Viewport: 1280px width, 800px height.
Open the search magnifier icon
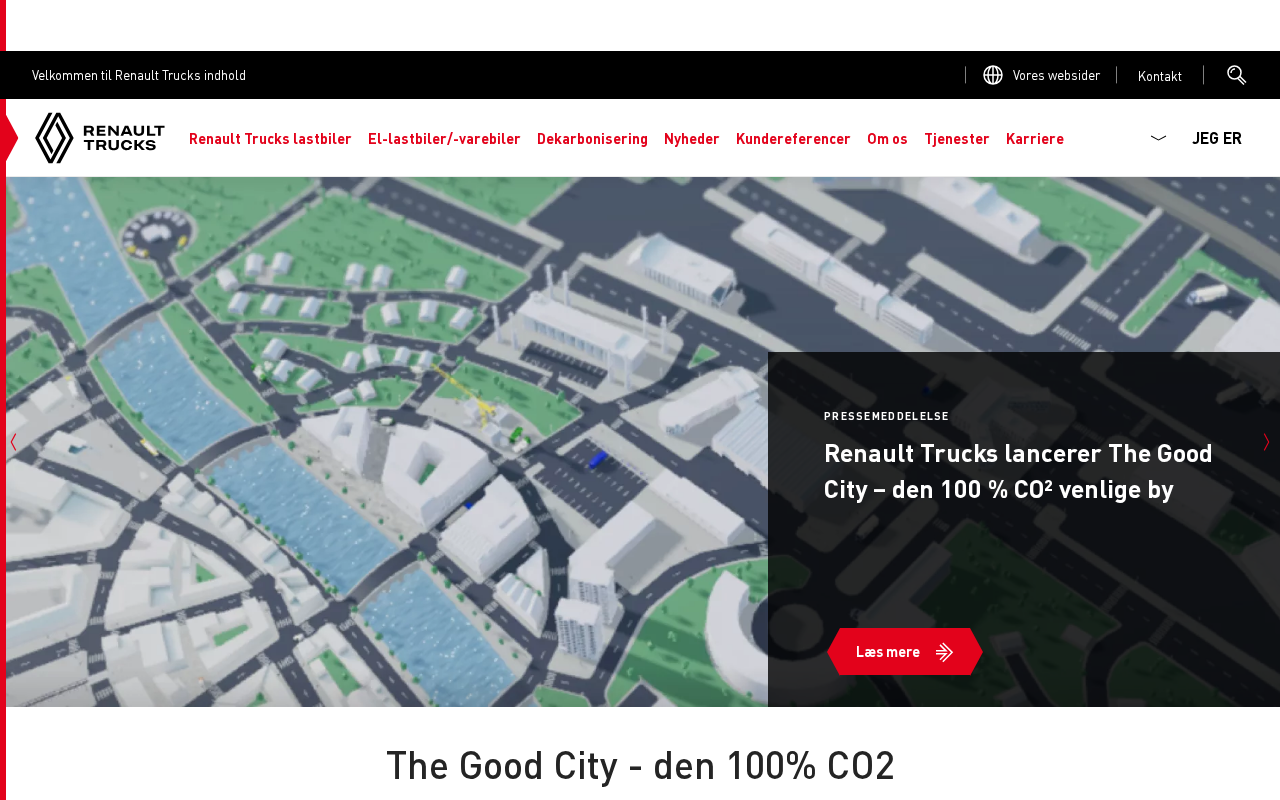coord(1237,75)
